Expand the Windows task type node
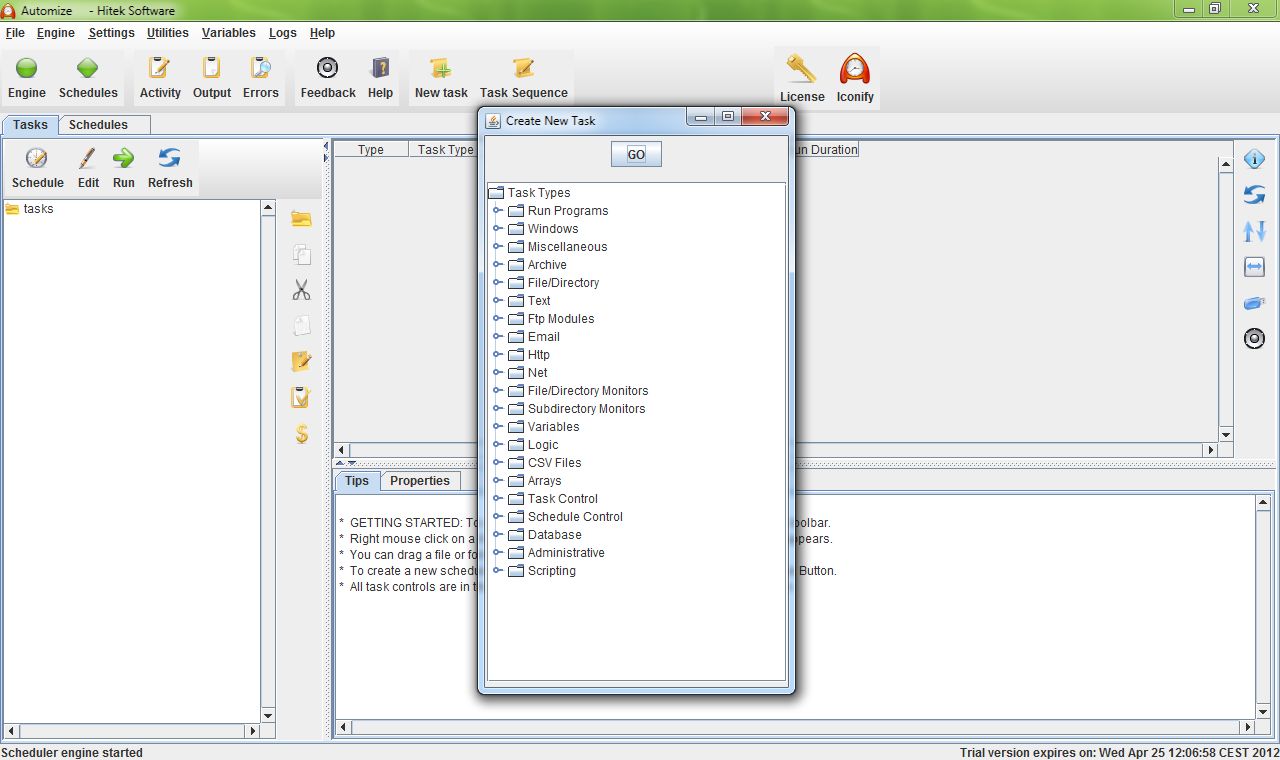The image size is (1280, 760). (498, 229)
